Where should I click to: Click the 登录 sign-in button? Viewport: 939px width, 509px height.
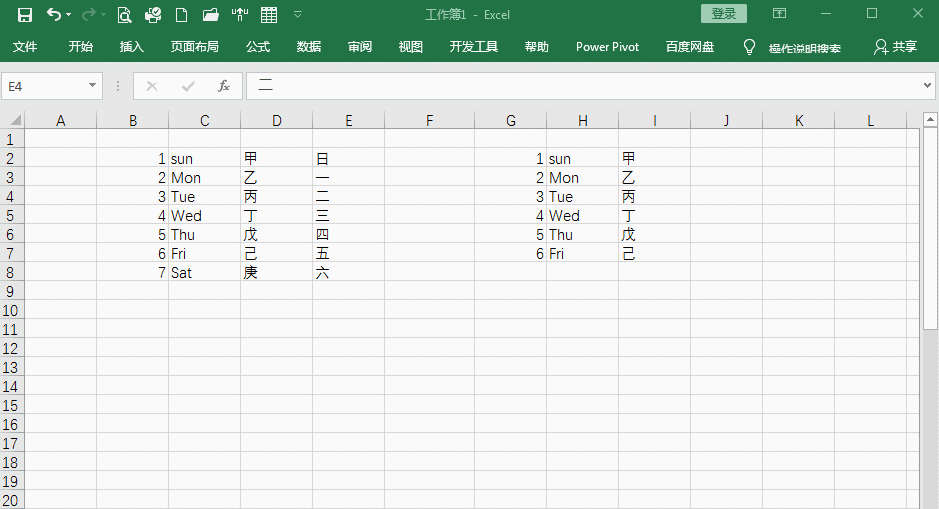point(724,14)
